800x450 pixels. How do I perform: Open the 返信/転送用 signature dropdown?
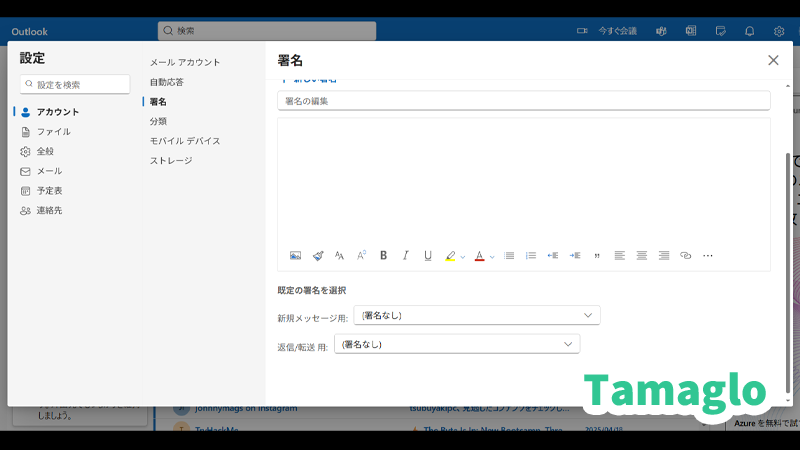457,344
